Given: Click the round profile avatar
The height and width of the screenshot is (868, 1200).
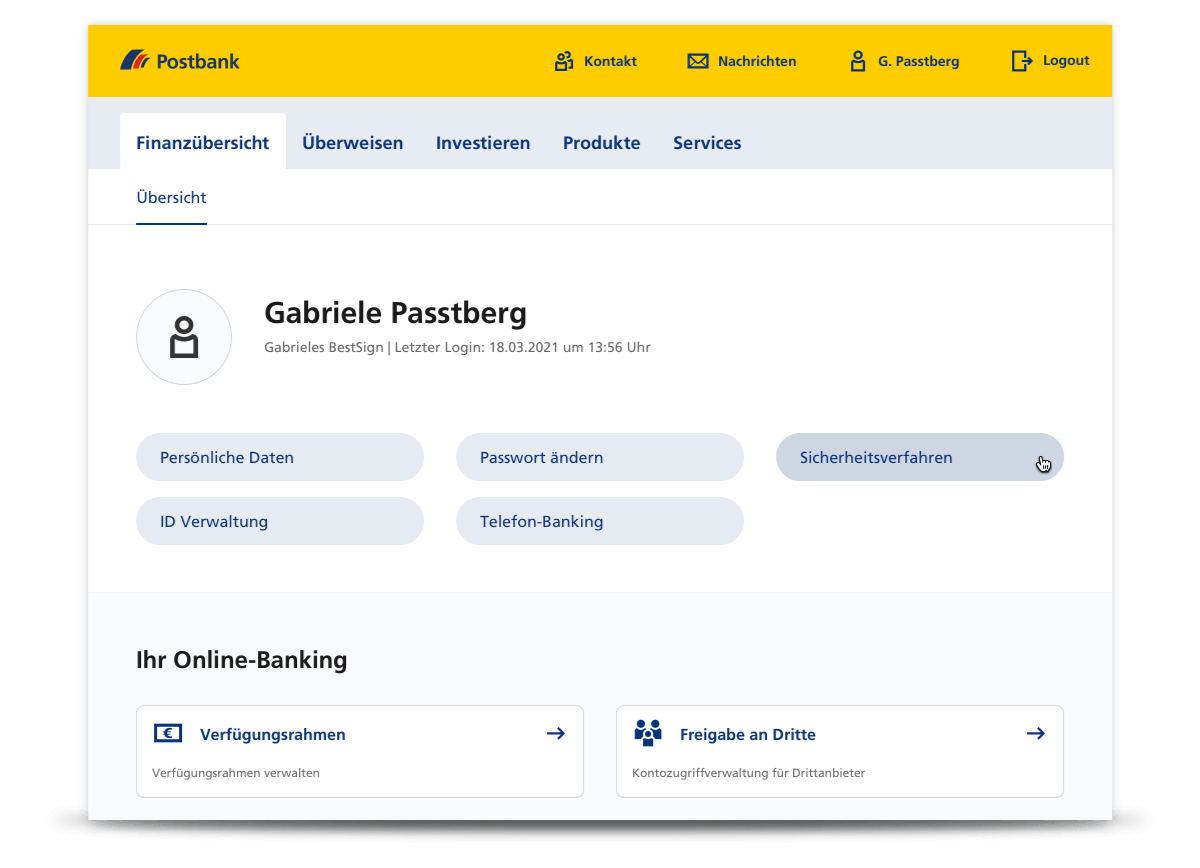Looking at the screenshot, I should tap(184, 337).
